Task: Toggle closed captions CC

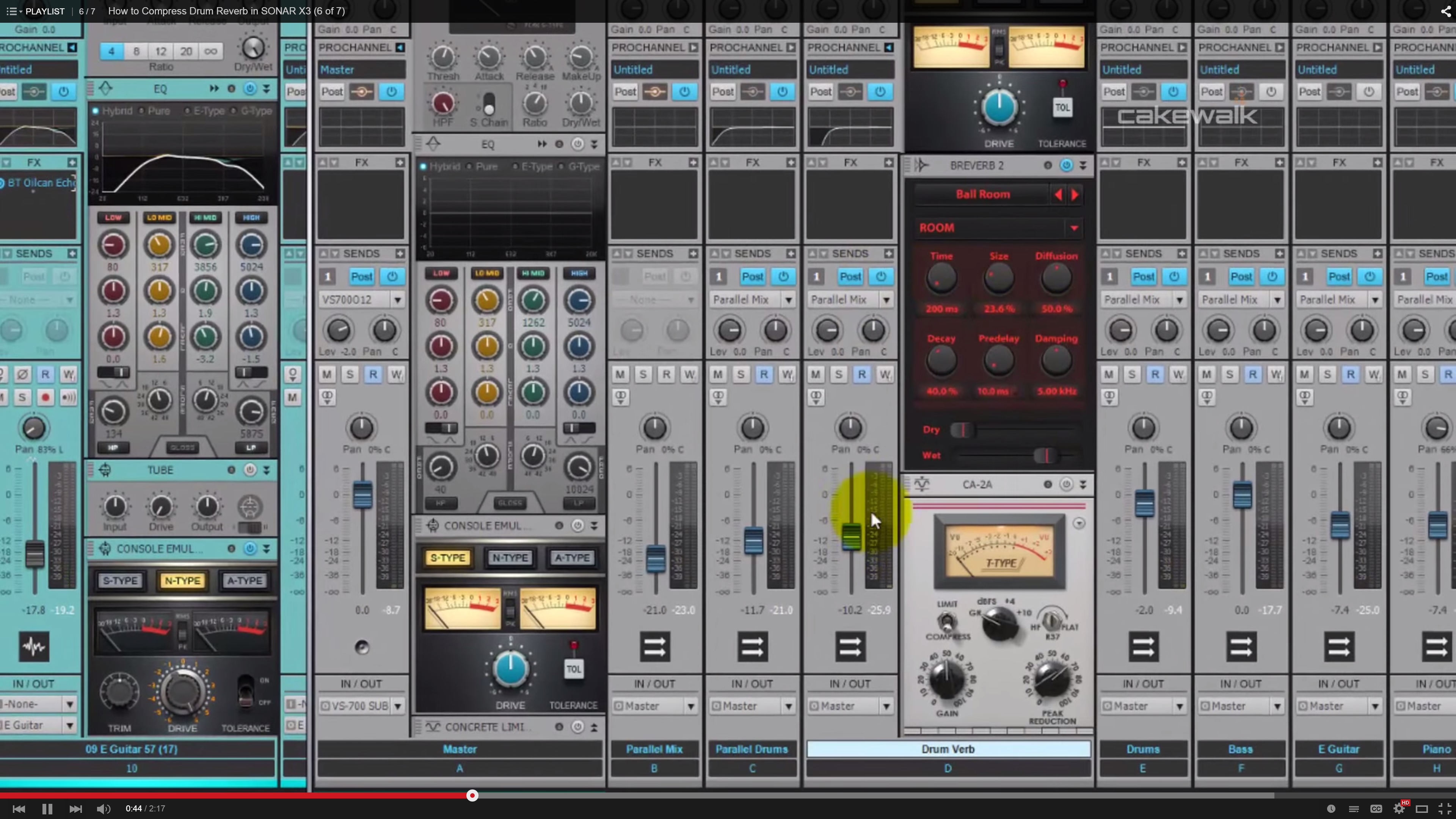Action: click(1376, 809)
